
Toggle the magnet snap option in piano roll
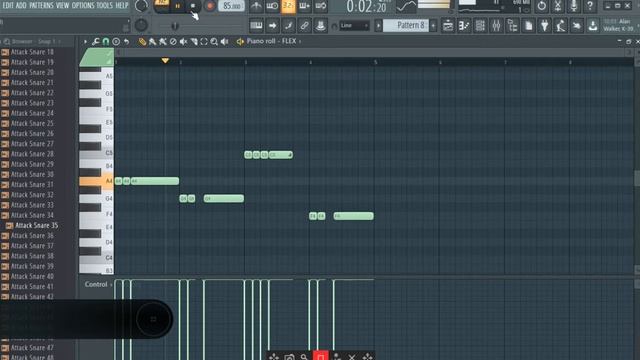tap(106, 41)
